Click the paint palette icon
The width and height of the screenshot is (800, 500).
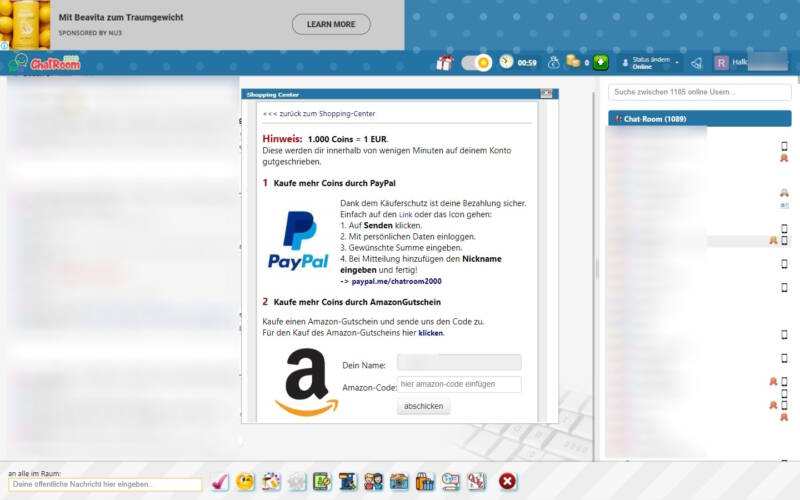coord(271,481)
